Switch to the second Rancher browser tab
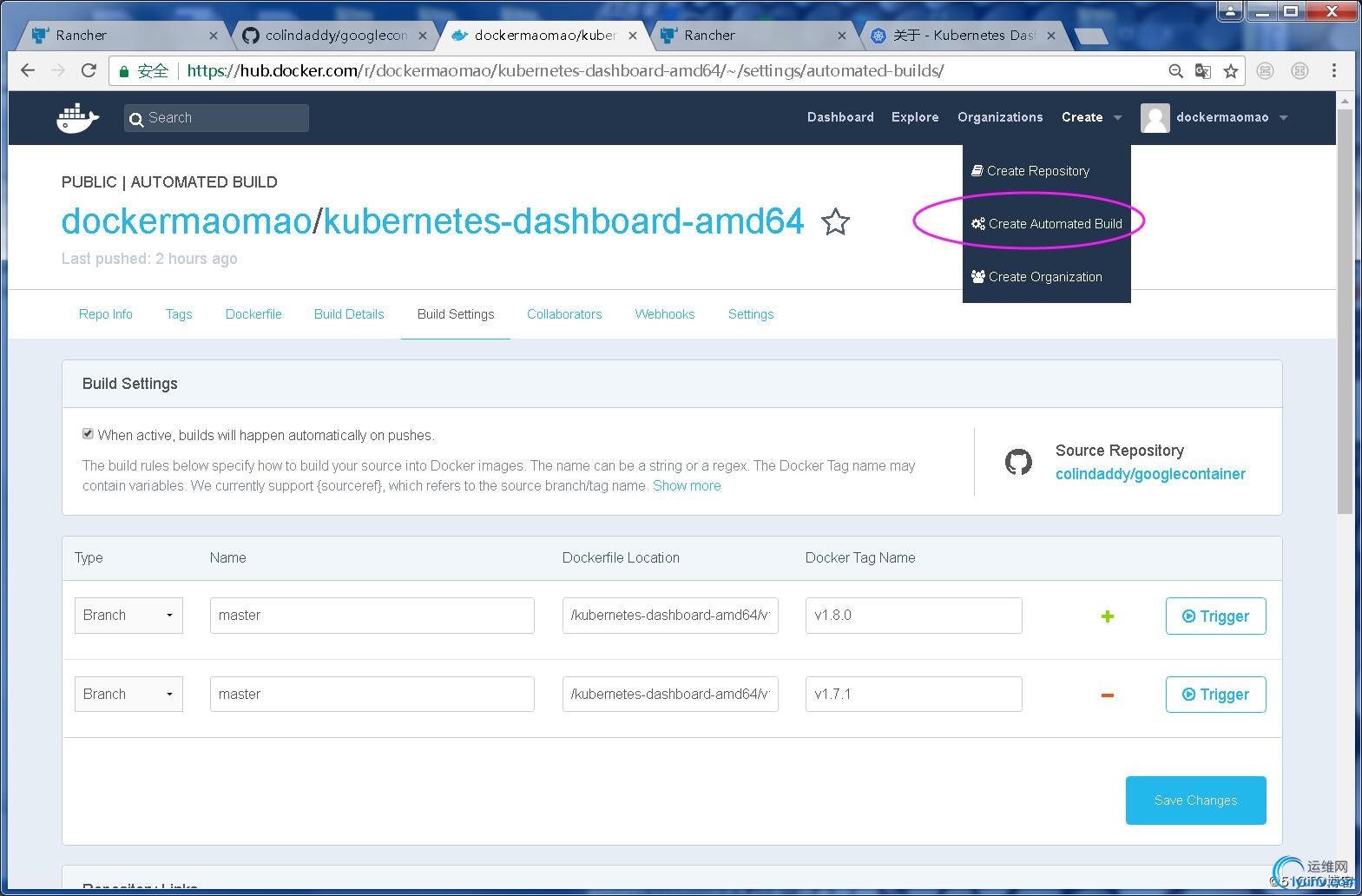Viewport: 1362px width, 896px height. 751,36
